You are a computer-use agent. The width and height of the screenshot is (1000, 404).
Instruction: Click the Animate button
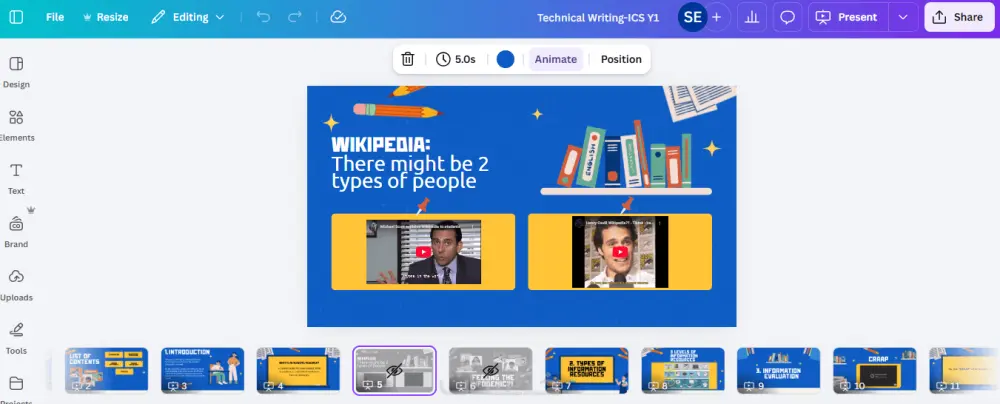(555, 59)
